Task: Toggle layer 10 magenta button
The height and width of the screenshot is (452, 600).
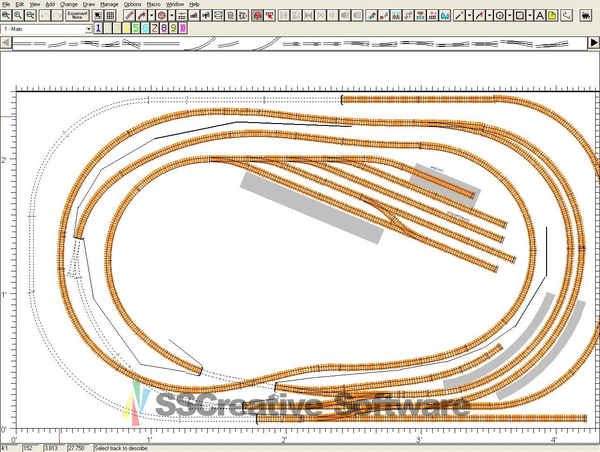Action: point(183,28)
